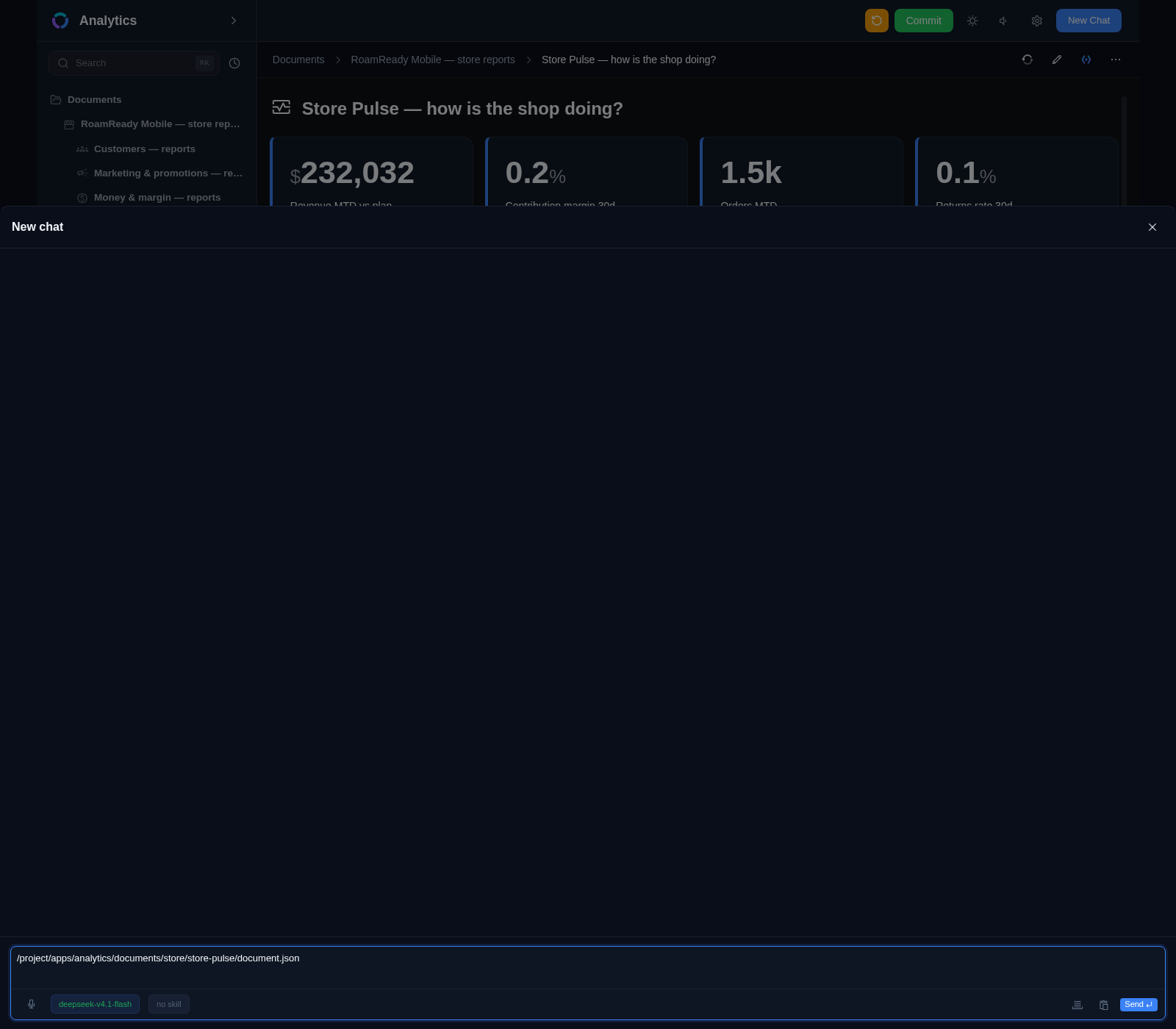The image size is (1176, 1029).
Task: Click the 0.2% contribution margin card
Action: click(587, 172)
